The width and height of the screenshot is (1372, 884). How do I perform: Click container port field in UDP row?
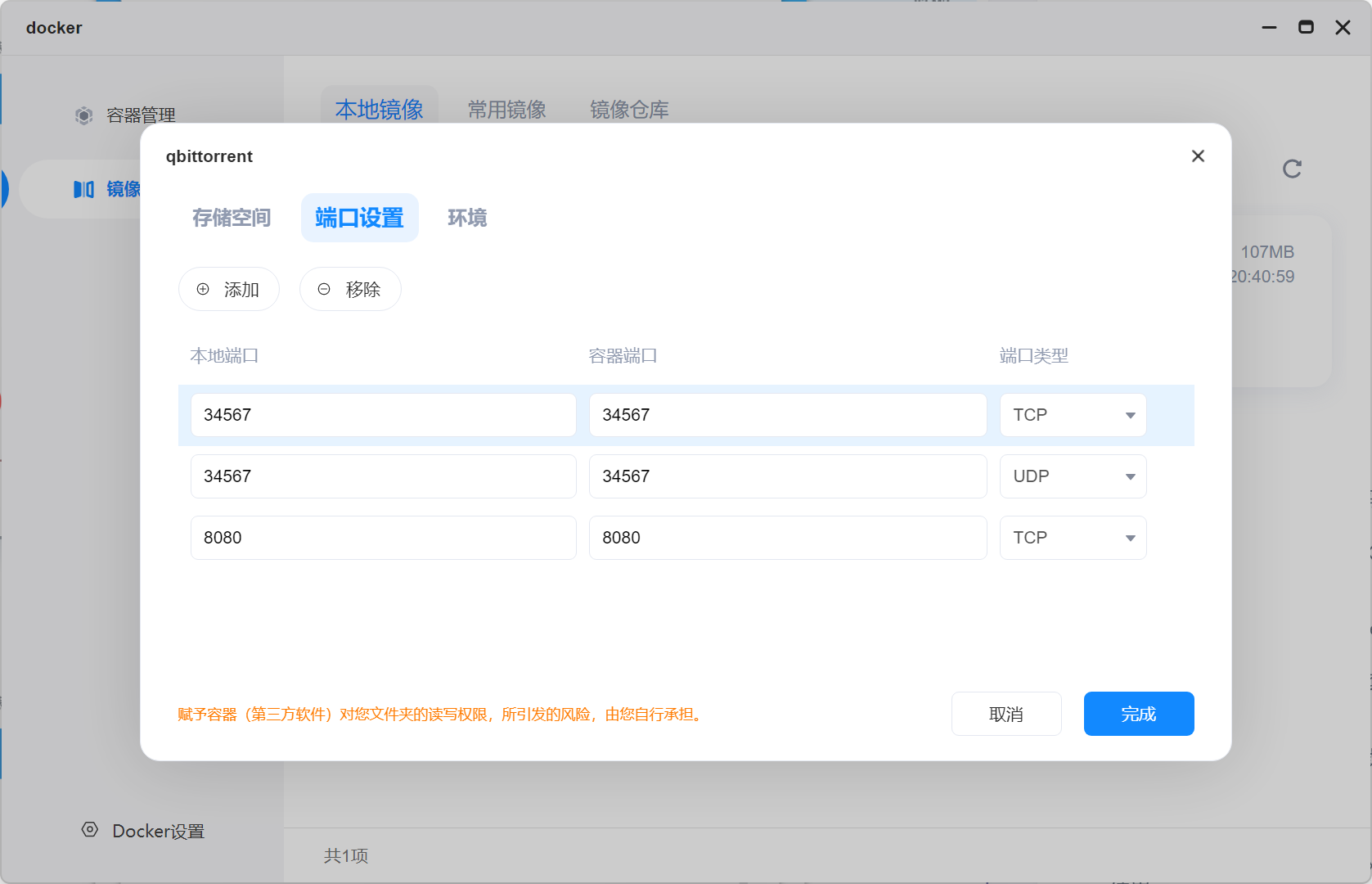coord(788,476)
